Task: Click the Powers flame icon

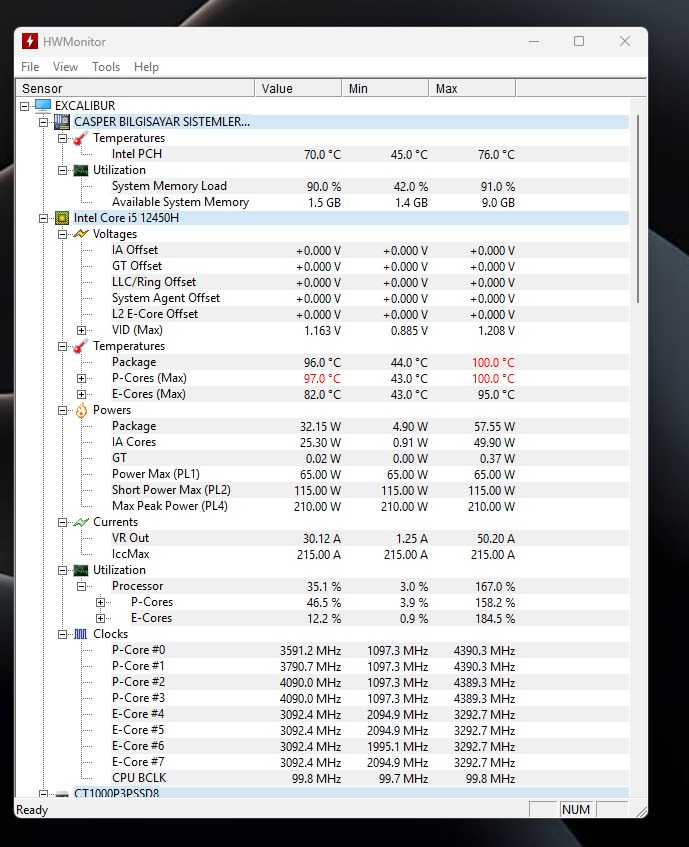Action: pos(81,410)
